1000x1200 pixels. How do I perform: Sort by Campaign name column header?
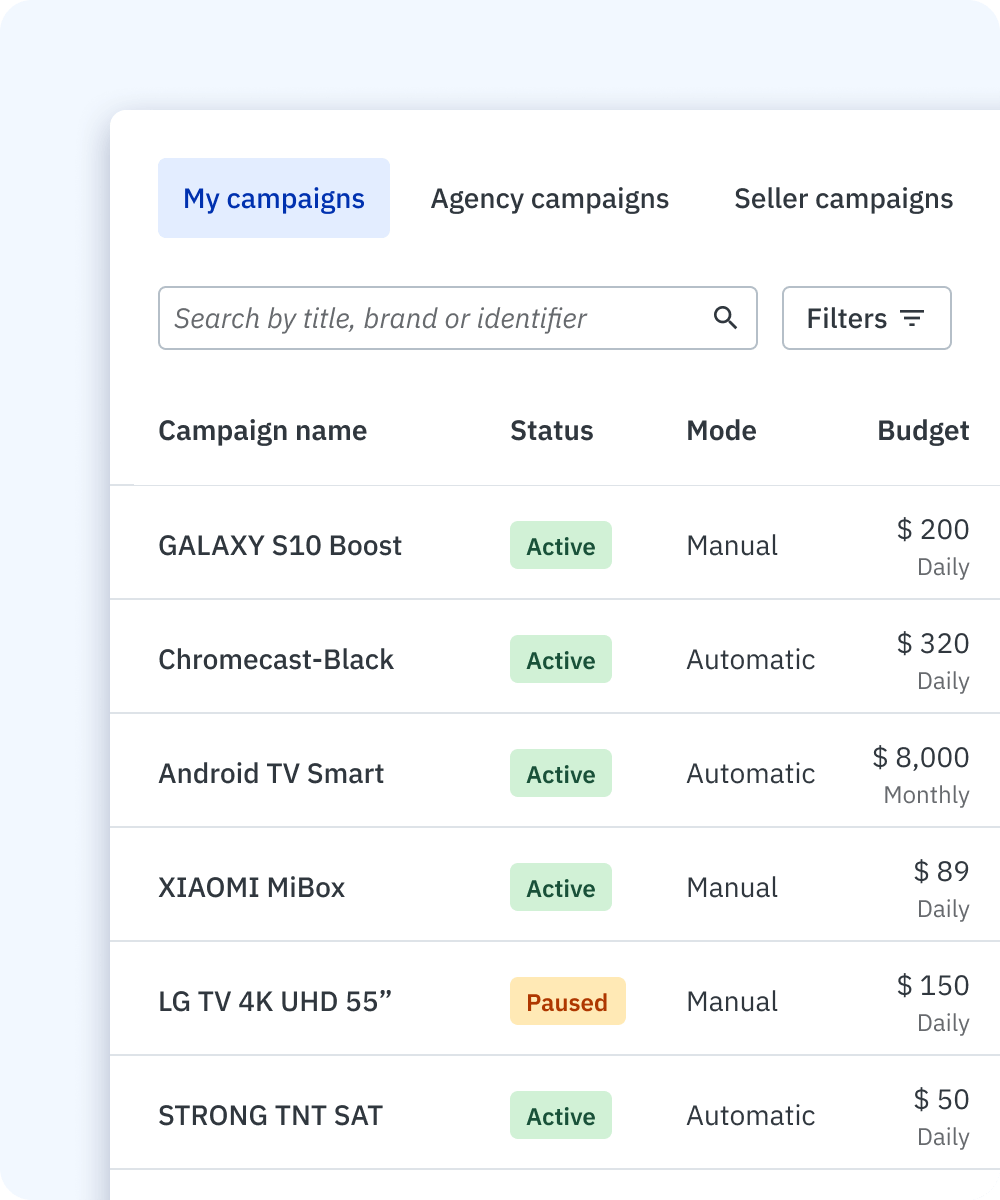[262, 431]
